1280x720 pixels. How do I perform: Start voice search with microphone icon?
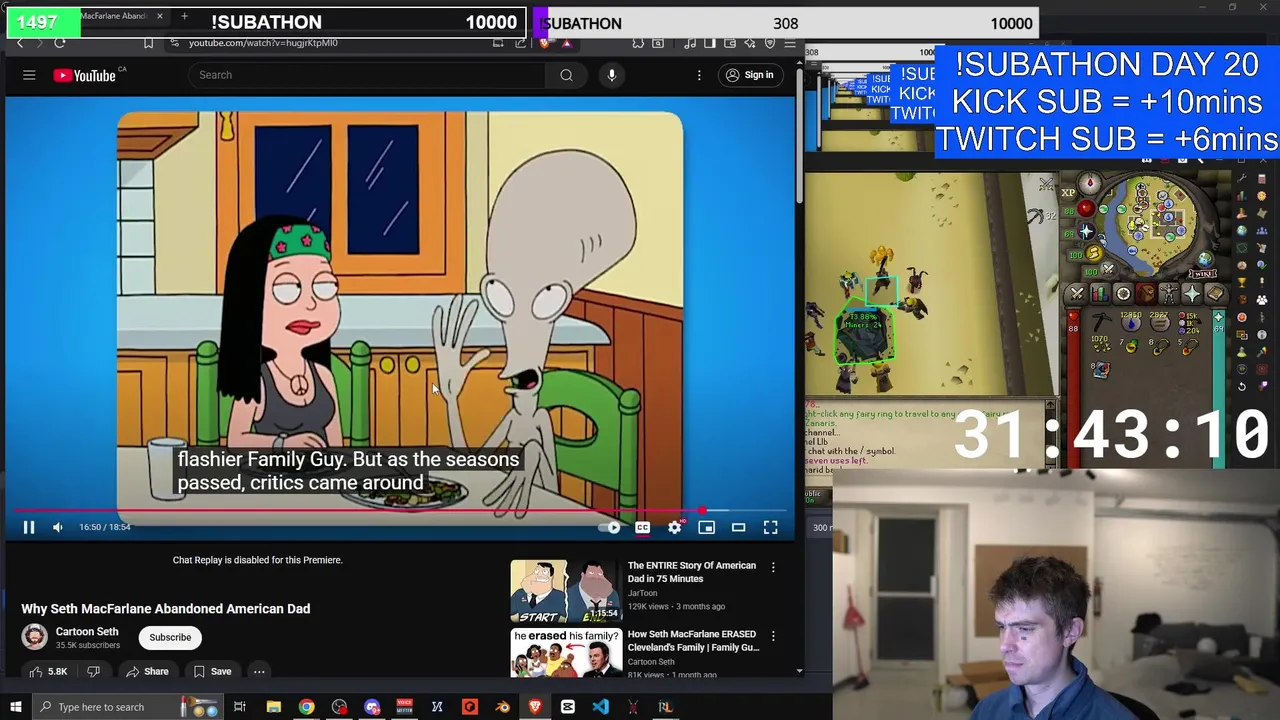pyautogui.click(x=612, y=75)
